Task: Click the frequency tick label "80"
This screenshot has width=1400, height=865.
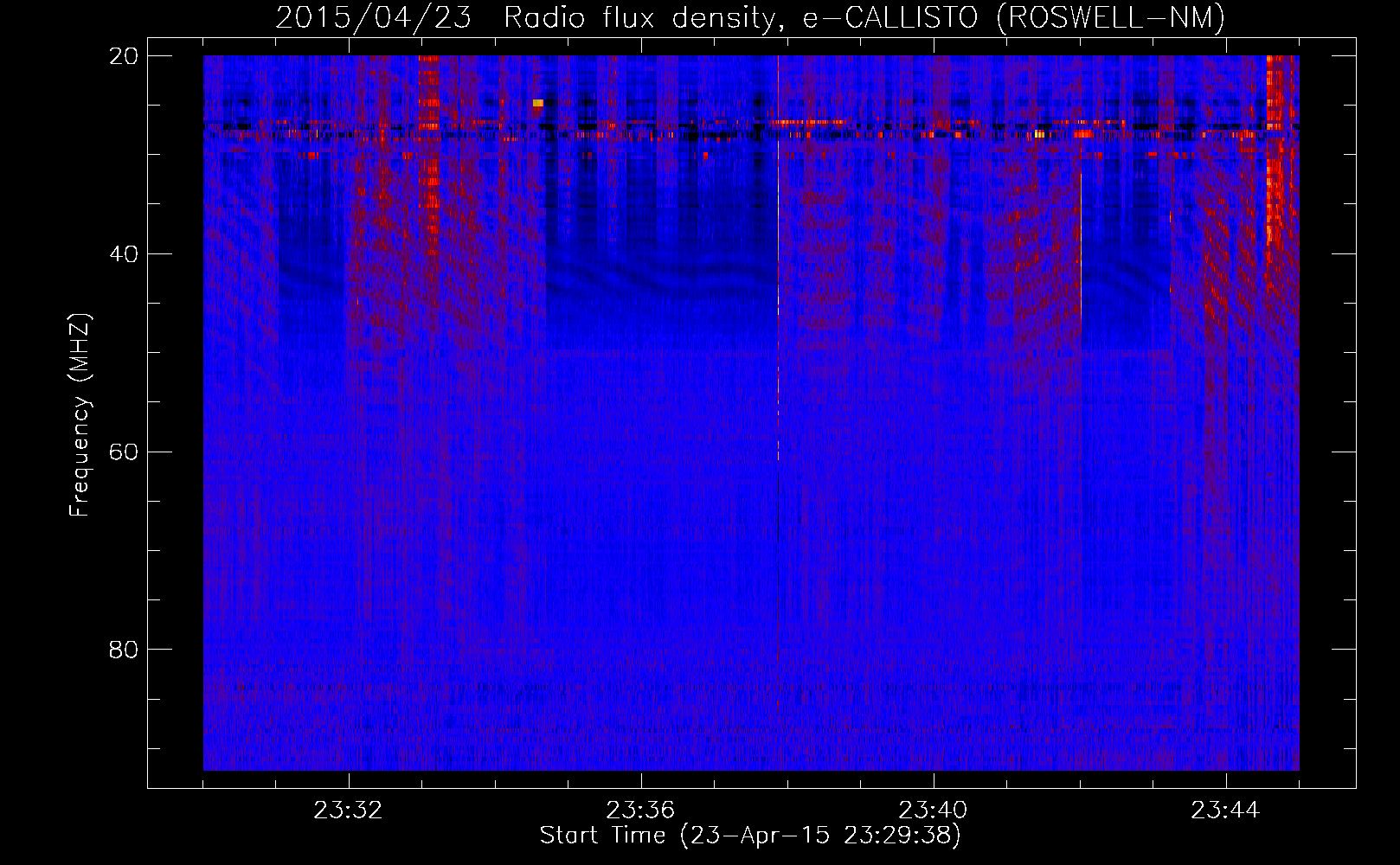Action: click(x=124, y=649)
